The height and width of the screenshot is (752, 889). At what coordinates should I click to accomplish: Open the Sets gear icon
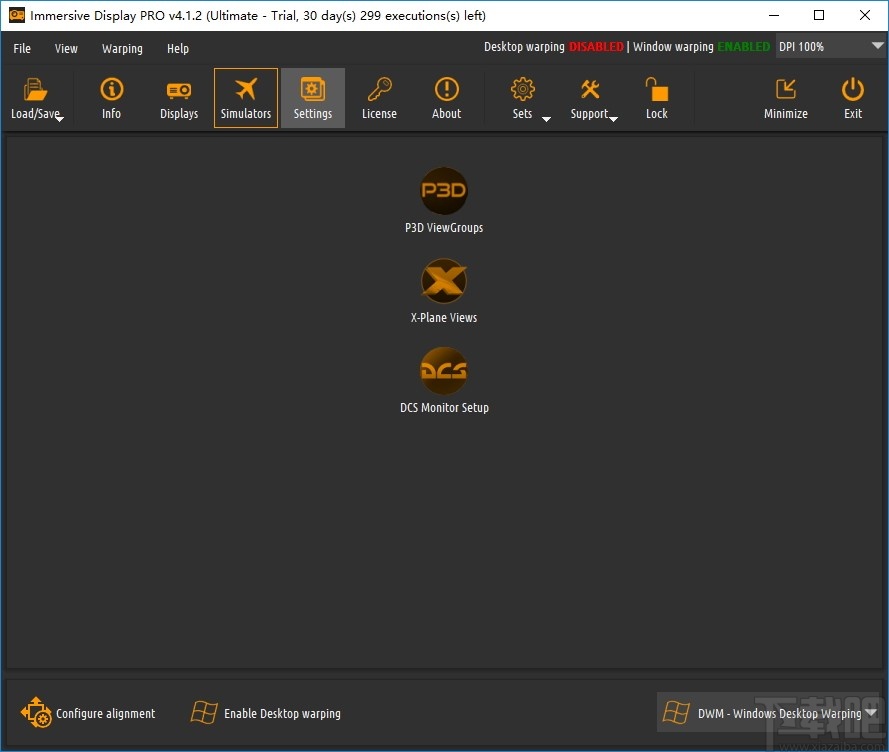pos(523,90)
